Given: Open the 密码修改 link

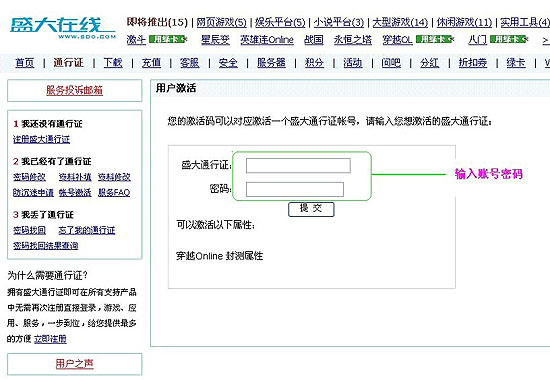Looking at the screenshot, I should (29, 177).
